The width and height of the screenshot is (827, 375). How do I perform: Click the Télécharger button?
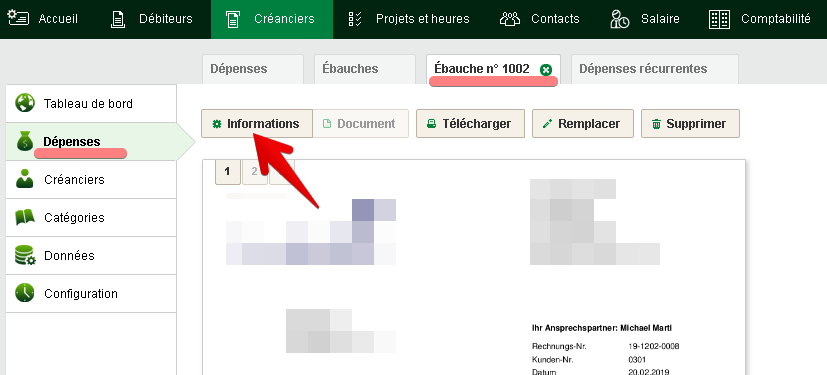[470, 123]
